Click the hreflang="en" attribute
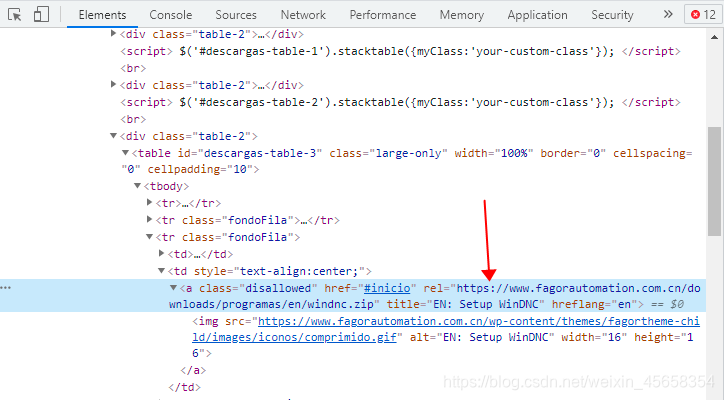This screenshot has height=400, width=724. pos(594,304)
